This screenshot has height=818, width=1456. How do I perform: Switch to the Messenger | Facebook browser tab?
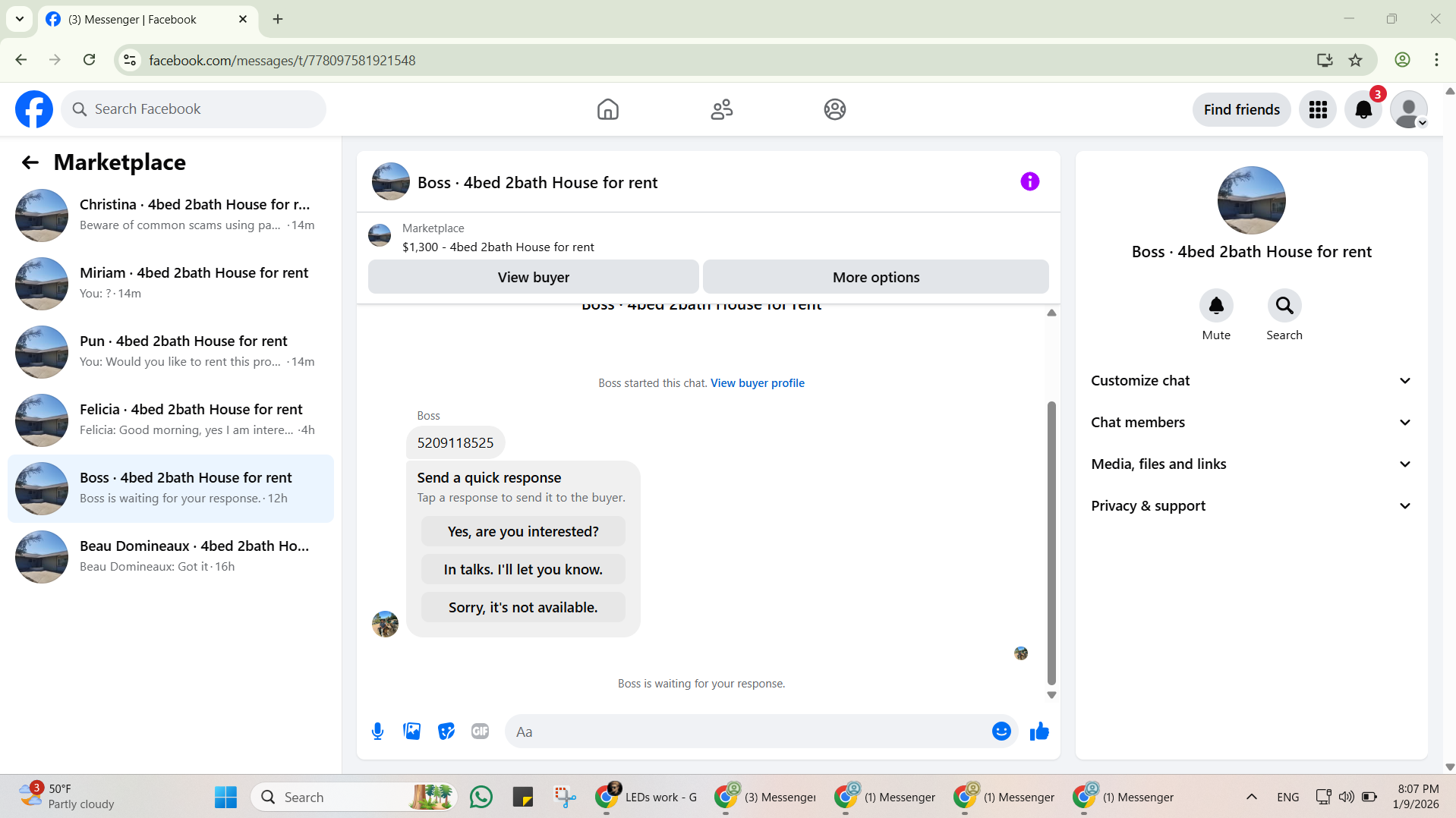pos(147,19)
